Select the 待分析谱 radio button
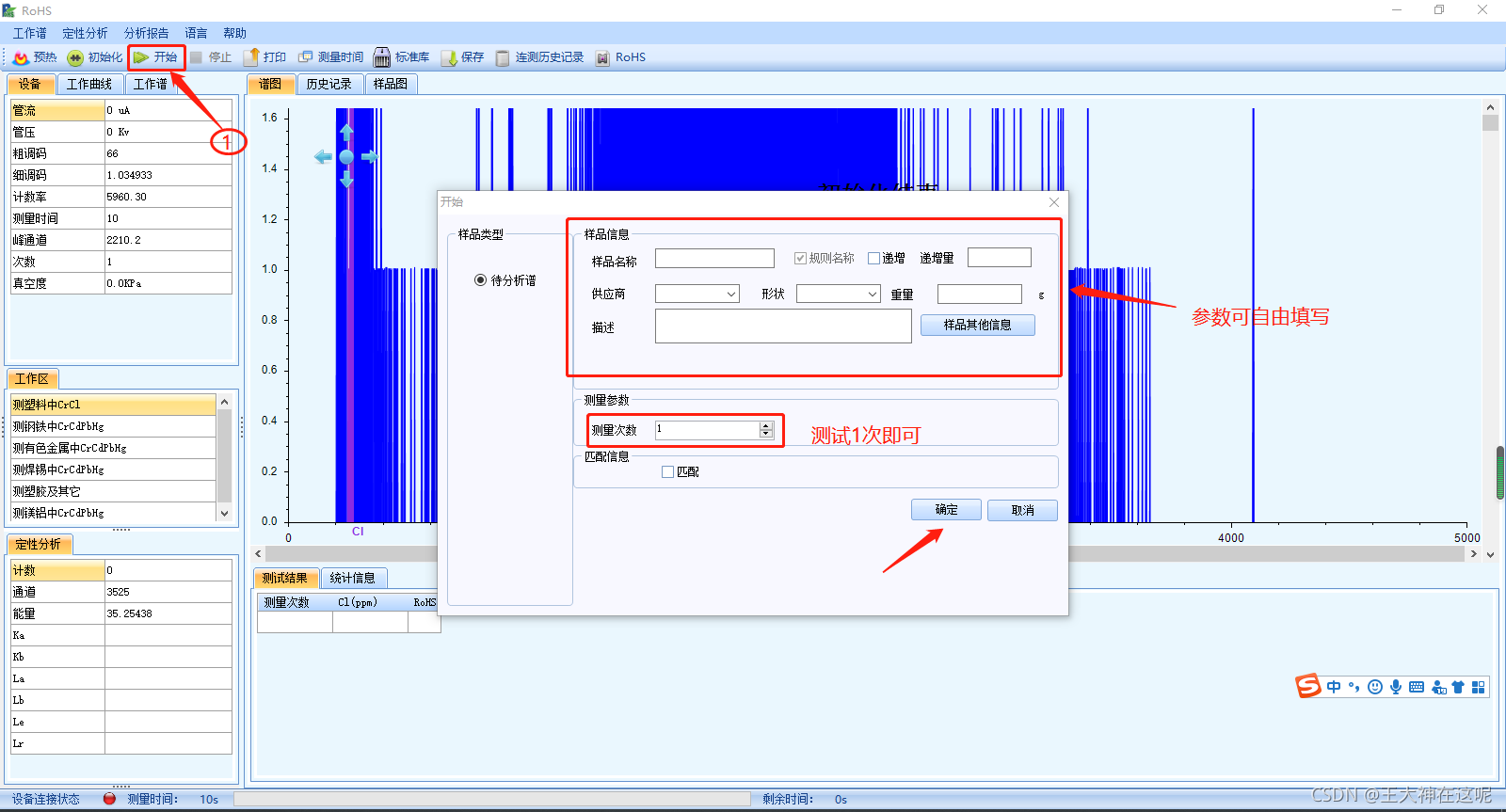 [480, 280]
